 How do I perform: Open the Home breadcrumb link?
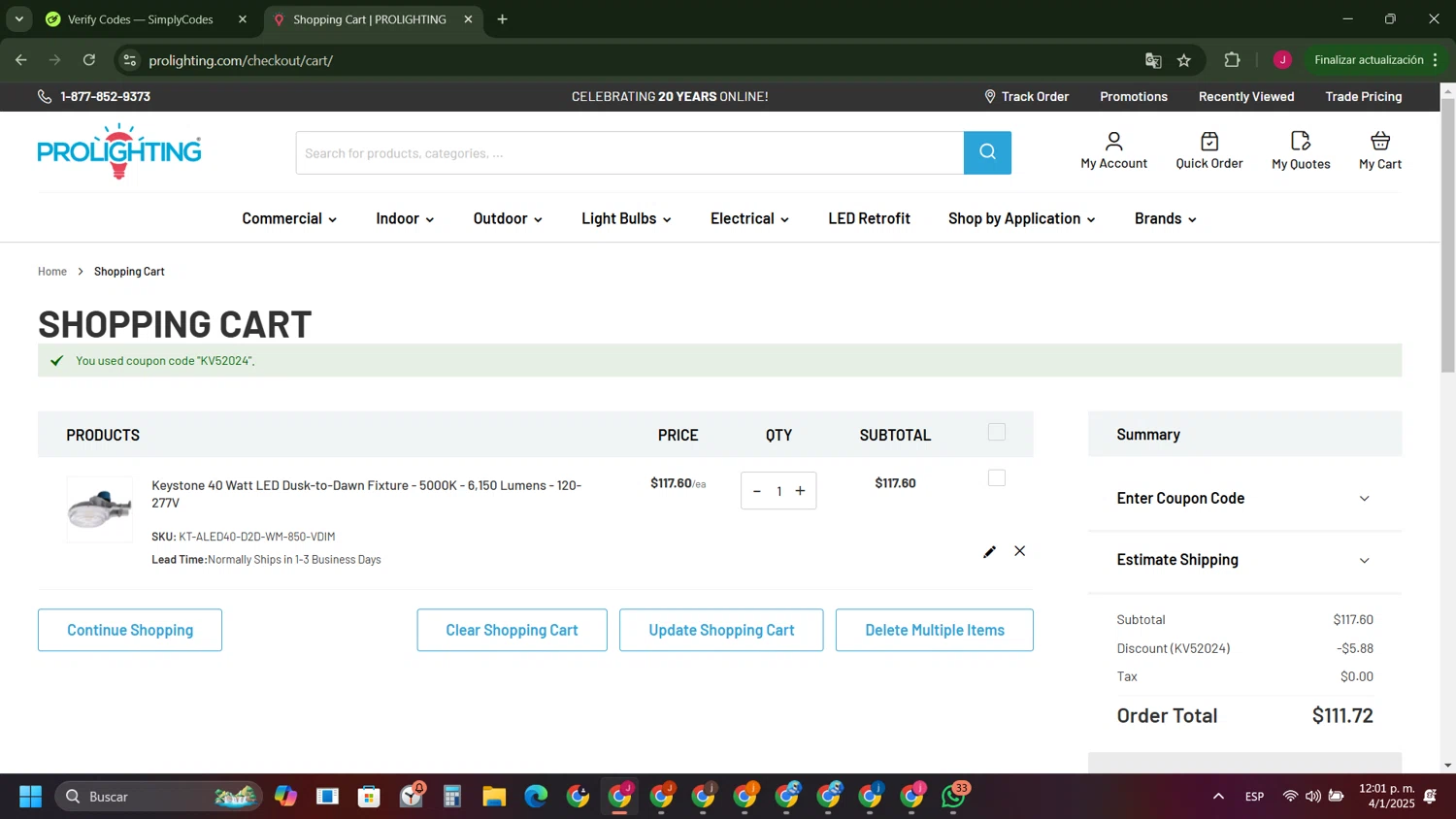[x=52, y=272]
